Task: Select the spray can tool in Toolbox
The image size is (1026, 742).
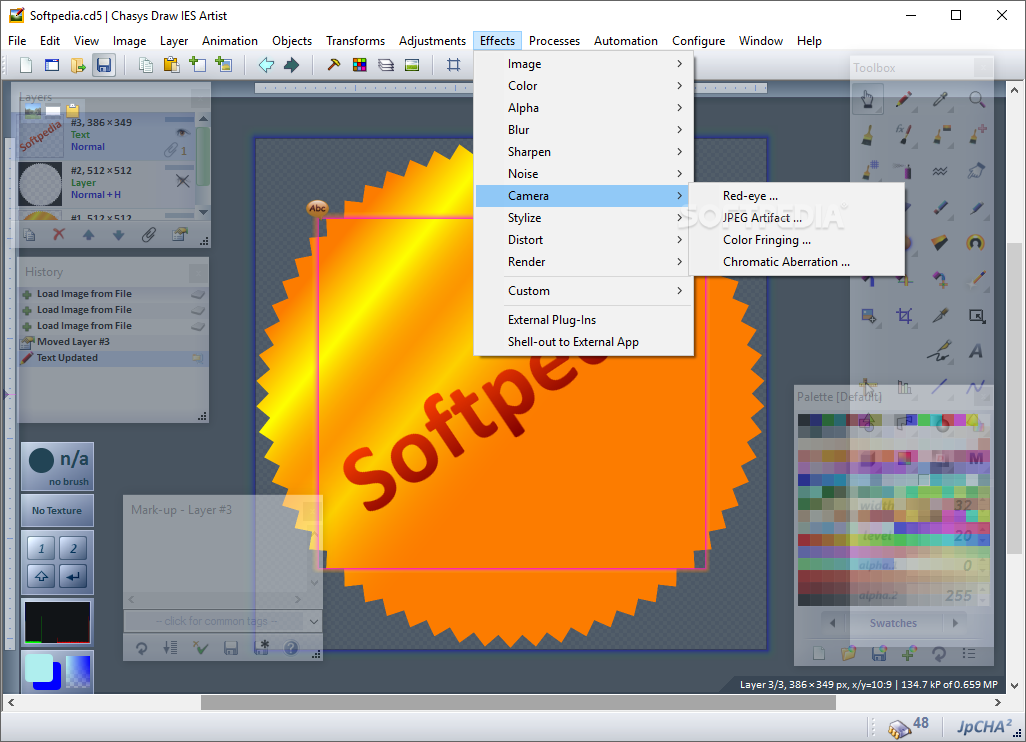Action: click(x=904, y=171)
